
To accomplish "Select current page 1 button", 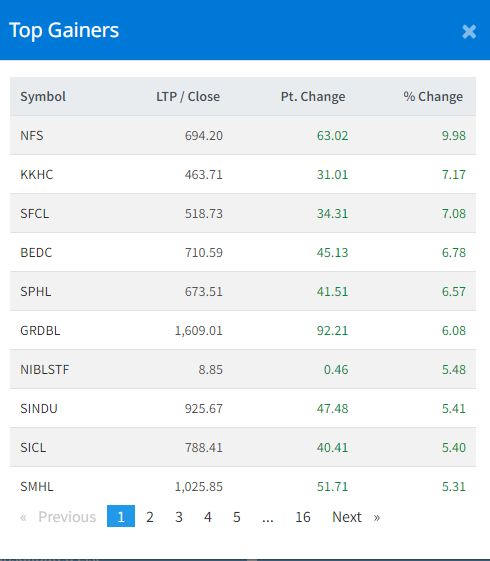I will coord(121,516).
